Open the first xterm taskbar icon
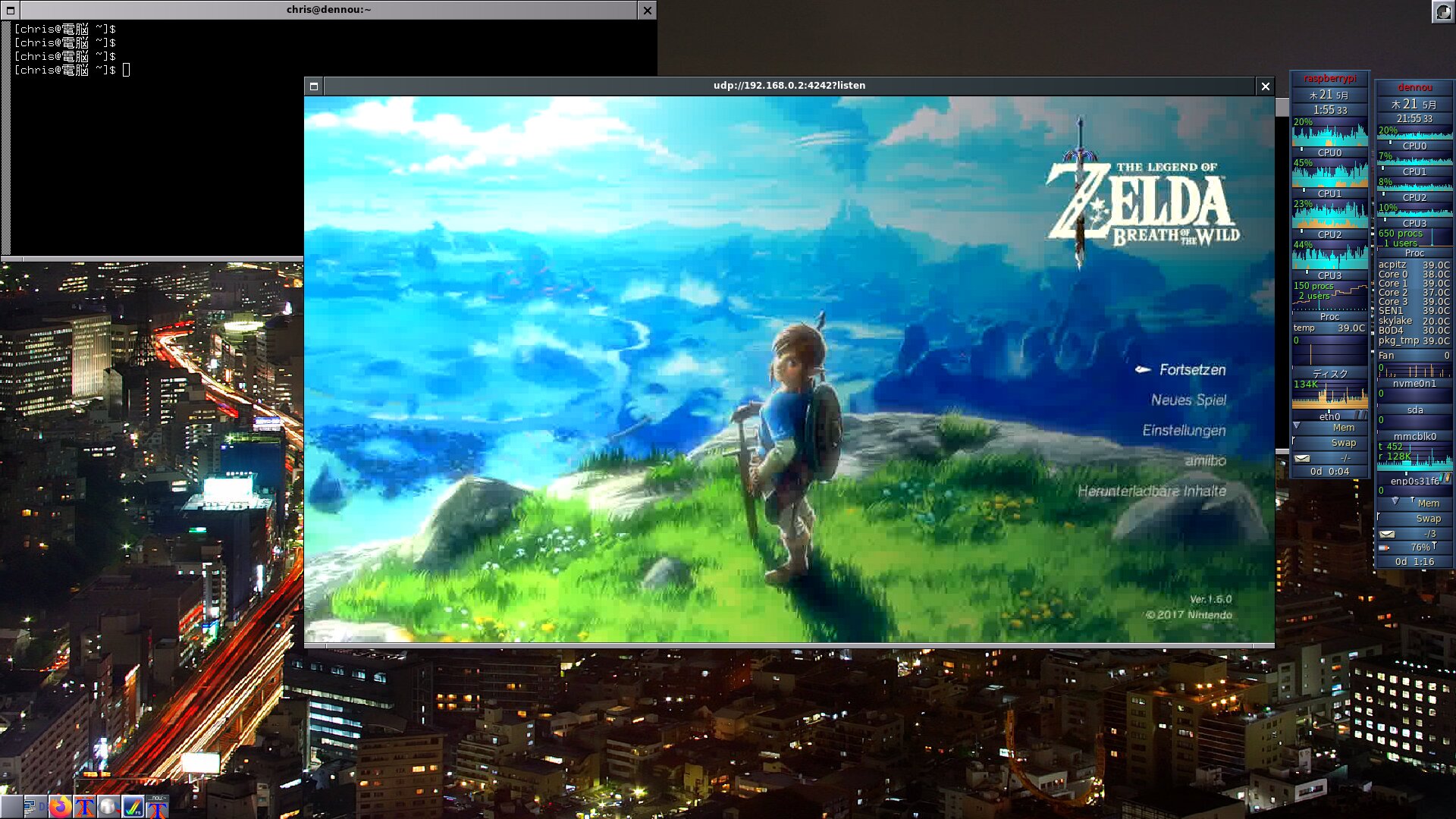This screenshot has width=1456, height=819. pos(84,807)
